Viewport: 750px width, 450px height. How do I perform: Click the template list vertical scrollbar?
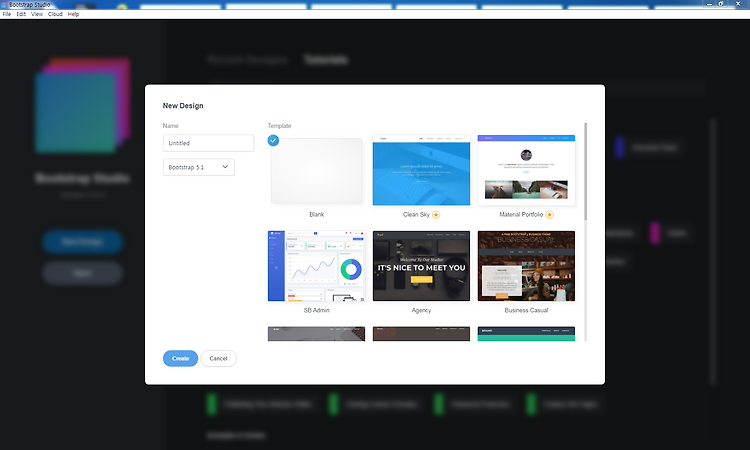coord(585,172)
